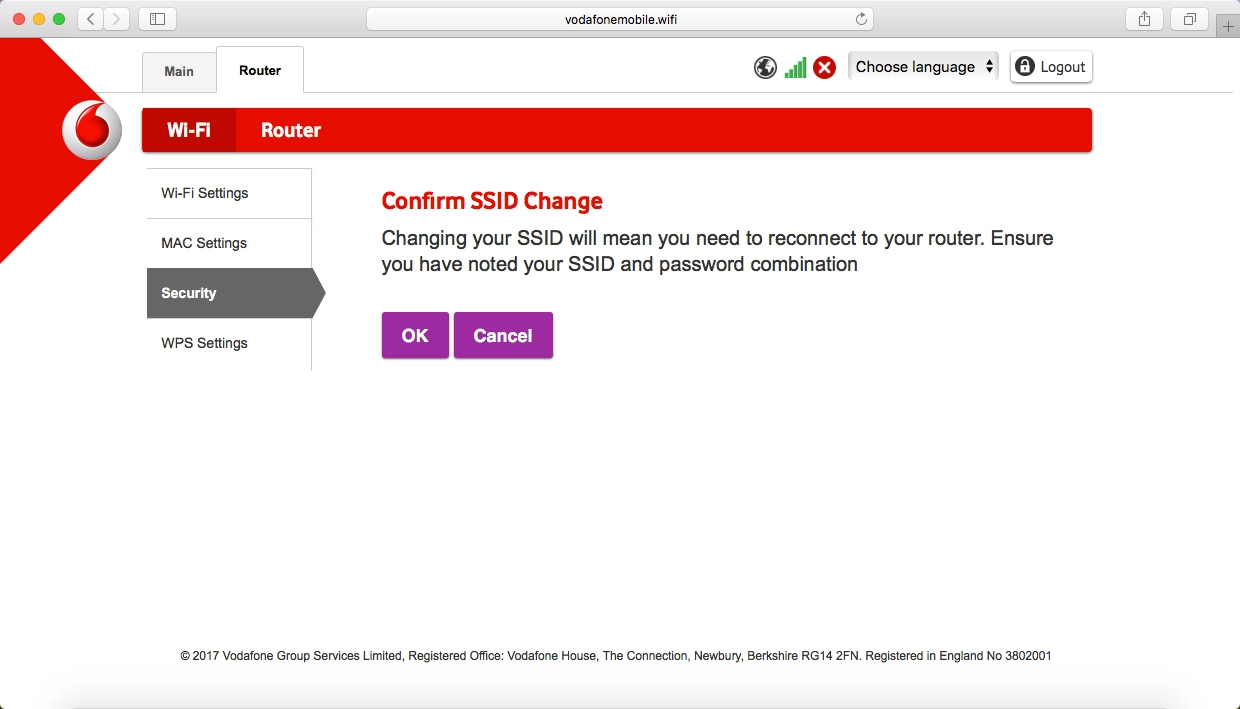The height and width of the screenshot is (709, 1240).
Task: Click the globe internet status icon
Action: 765,68
